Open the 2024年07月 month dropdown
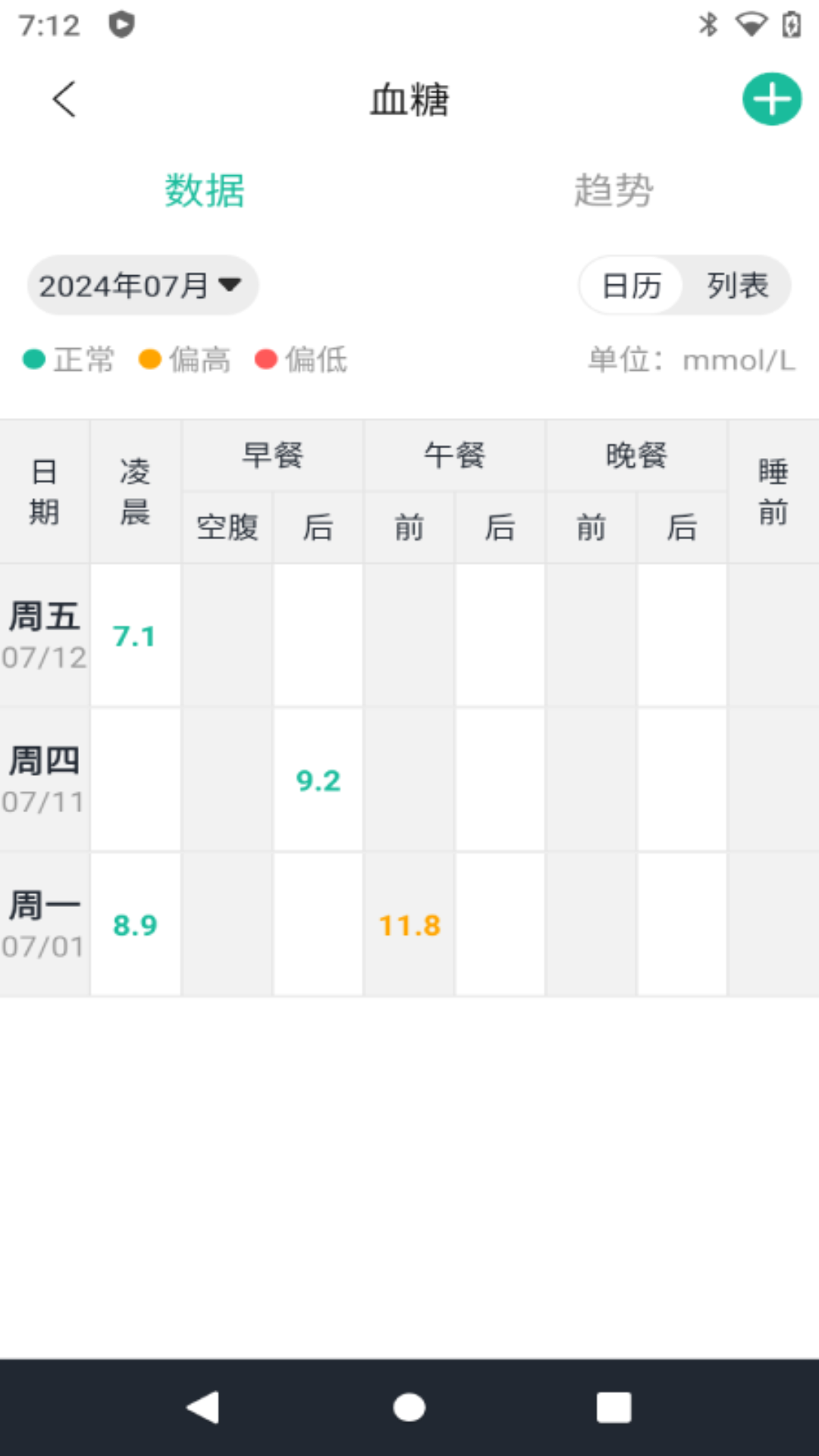The height and width of the screenshot is (1456, 819). [143, 285]
